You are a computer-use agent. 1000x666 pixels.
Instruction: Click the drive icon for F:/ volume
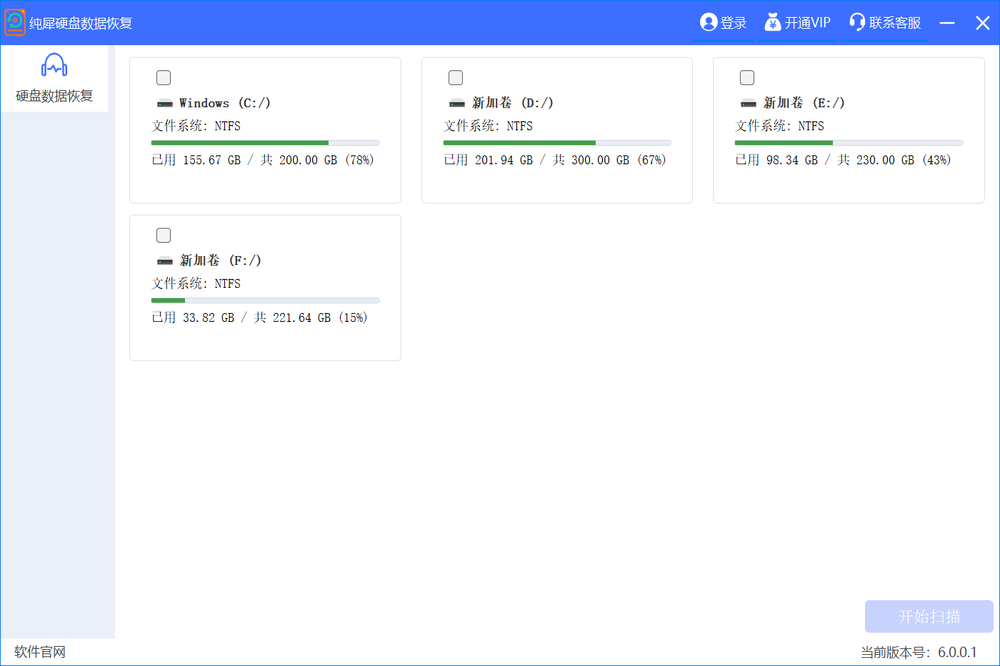point(165,260)
